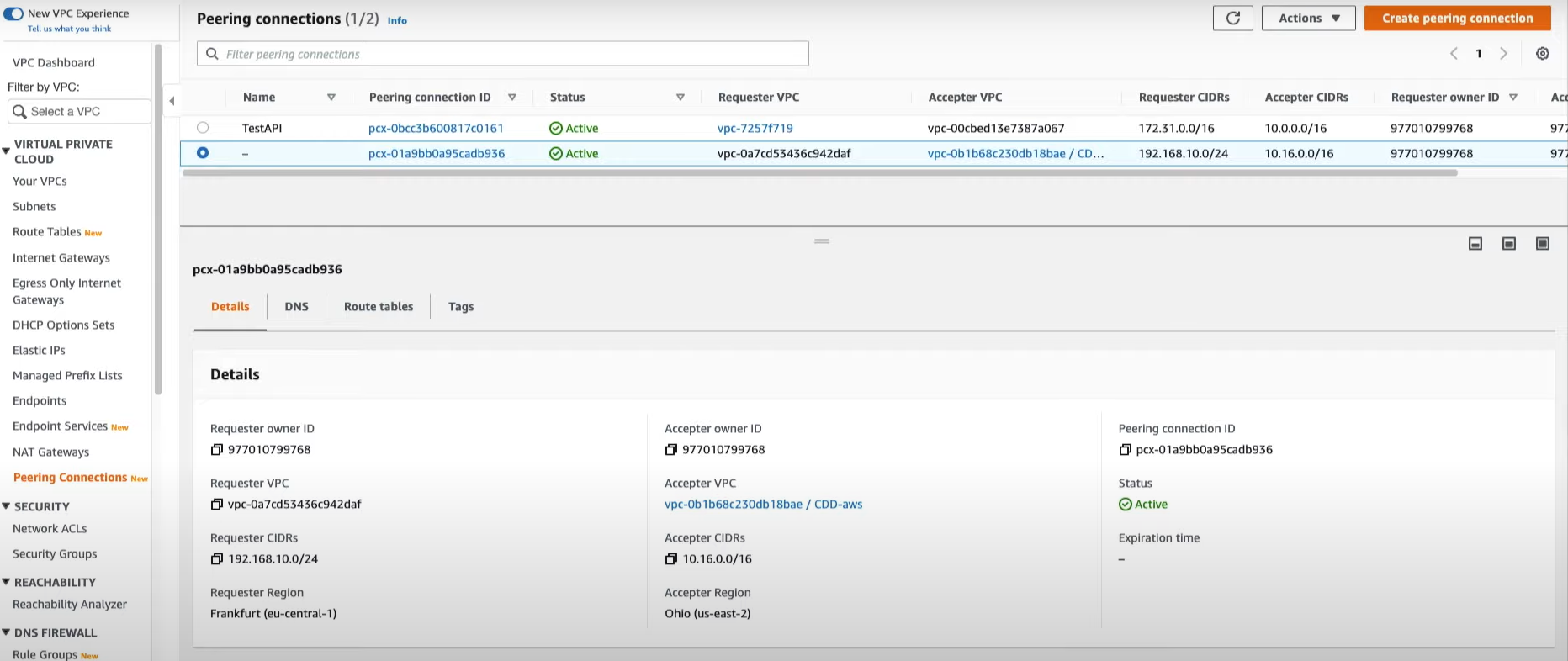Screen dimensions: 1568x661
Task: Toggle the New VPC Experience switch
Action: coord(13,13)
